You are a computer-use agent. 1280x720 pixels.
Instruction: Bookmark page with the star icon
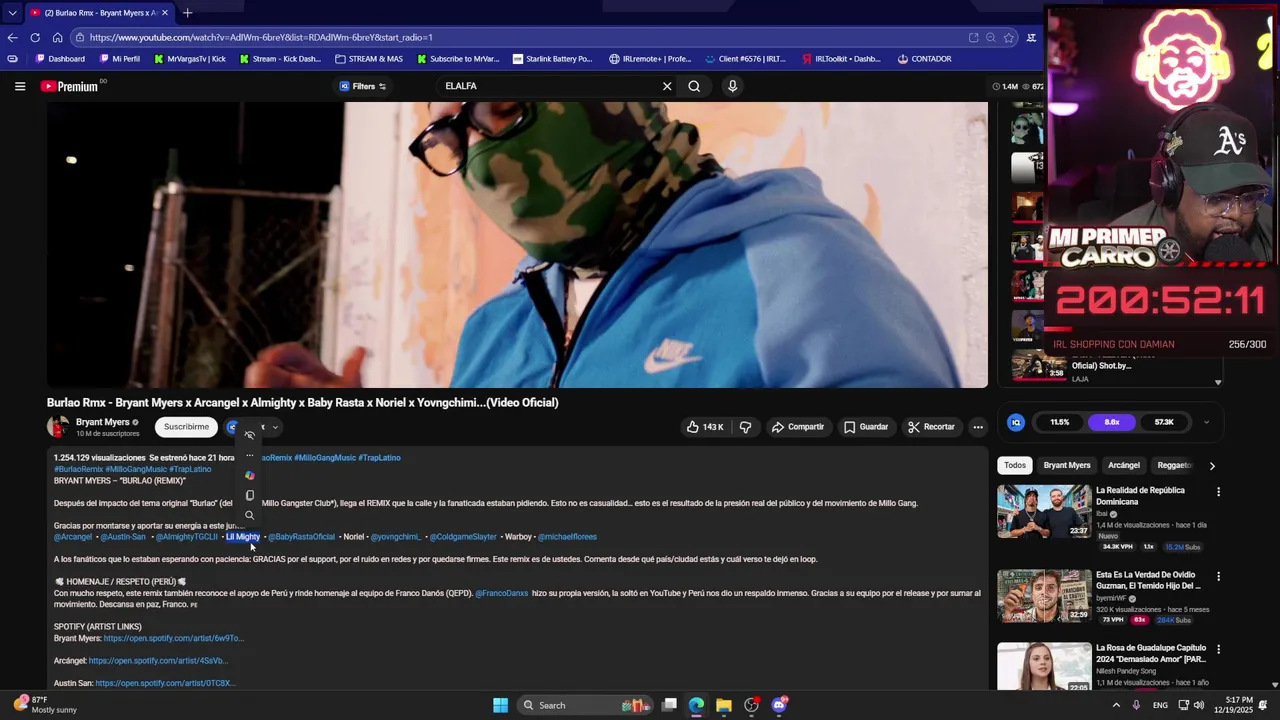(1009, 37)
